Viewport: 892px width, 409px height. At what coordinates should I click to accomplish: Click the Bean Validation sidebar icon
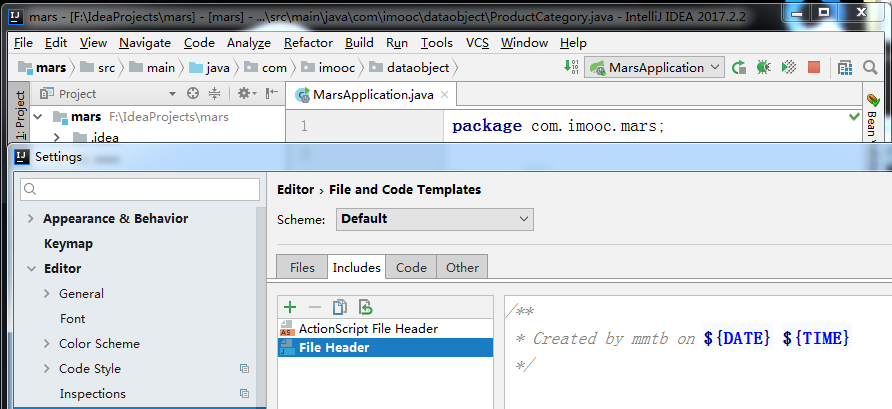point(872,100)
